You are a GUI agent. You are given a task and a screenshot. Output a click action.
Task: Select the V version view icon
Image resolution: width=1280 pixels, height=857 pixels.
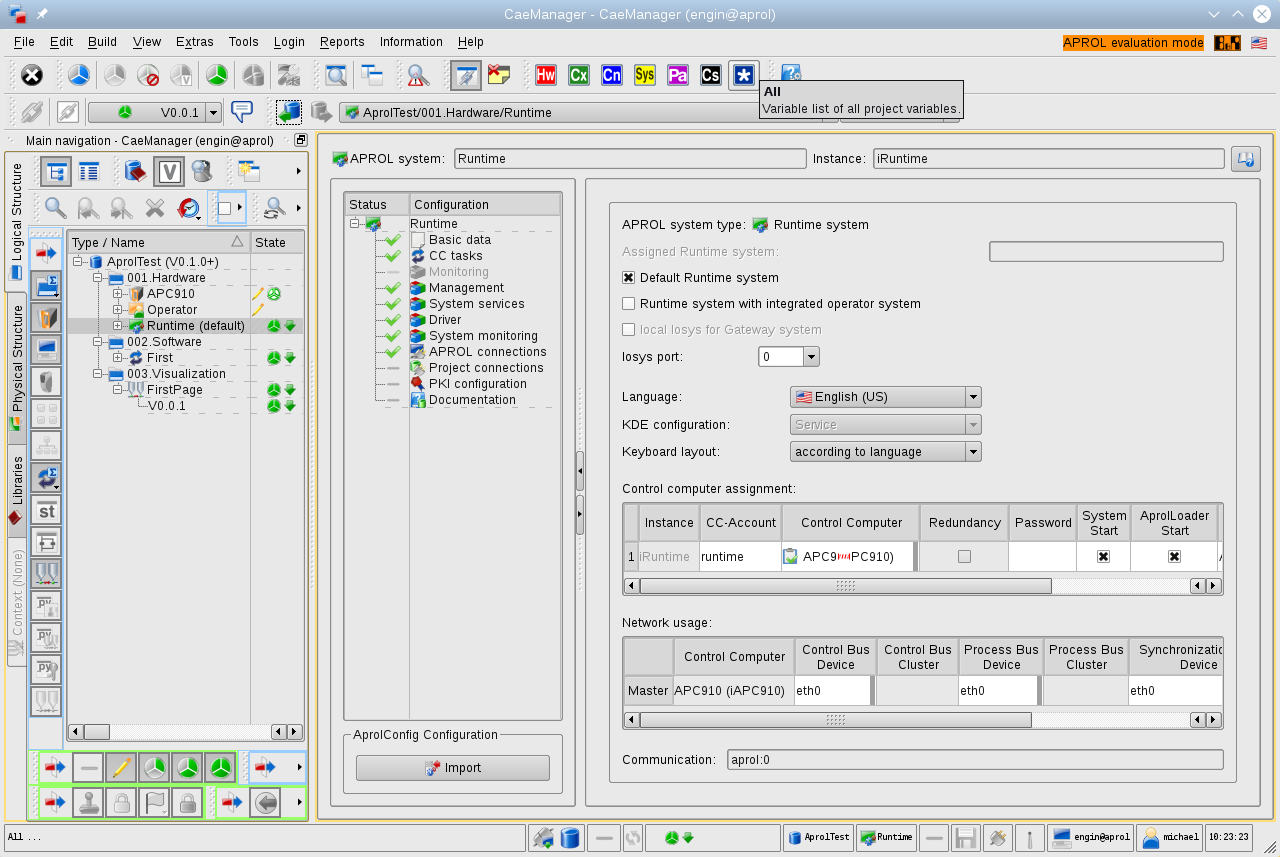coord(168,172)
